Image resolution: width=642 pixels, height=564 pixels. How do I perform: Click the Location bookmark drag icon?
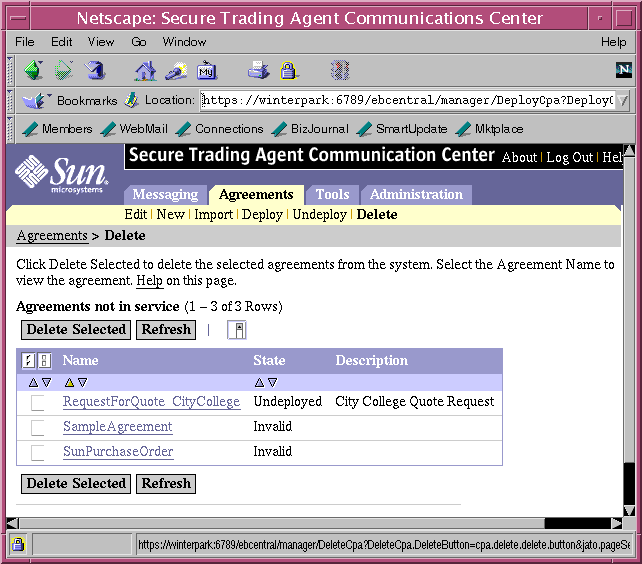(x=131, y=100)
